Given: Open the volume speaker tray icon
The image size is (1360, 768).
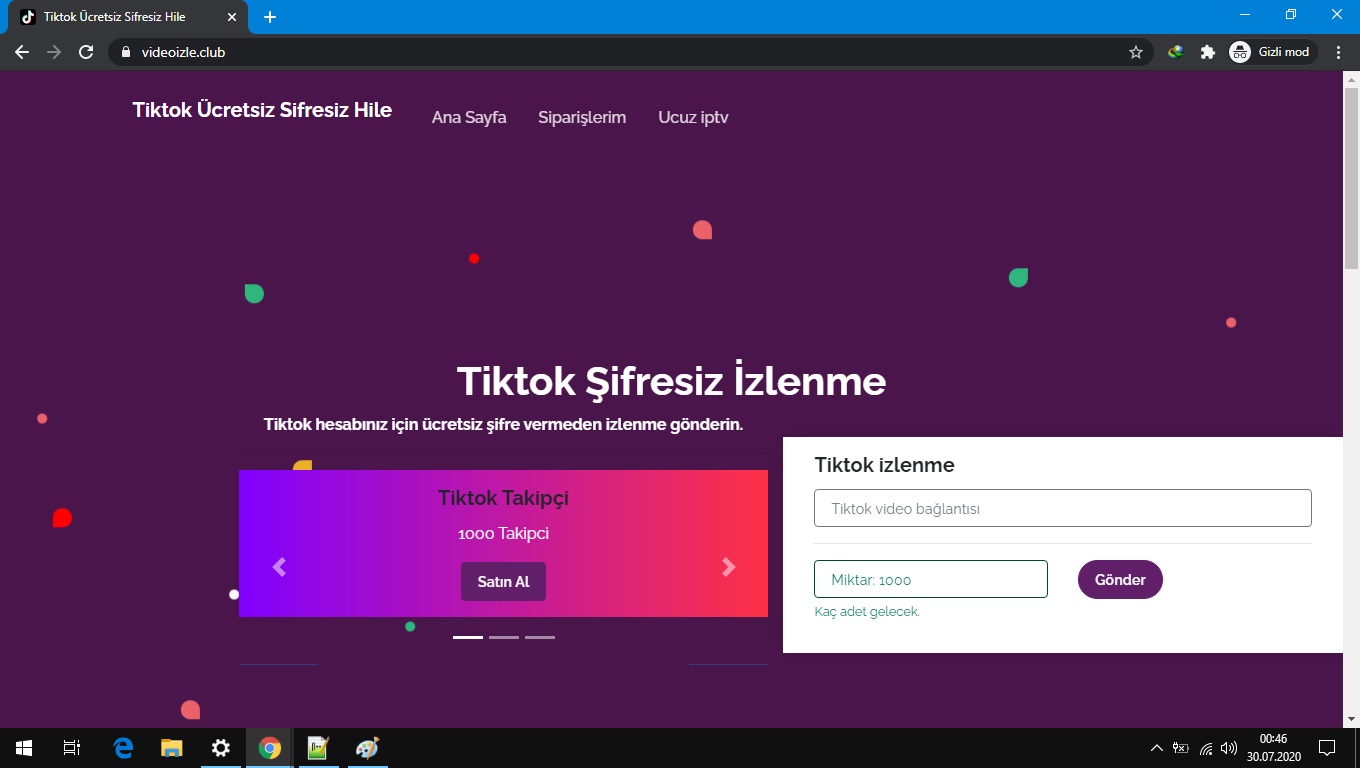Looking at the screenshot, I should (x=1229, y=748).
